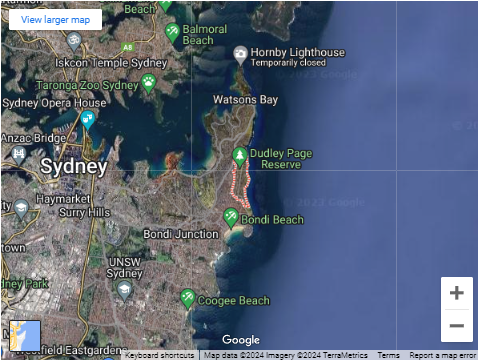Click the Iskcon Temple Sydney marker
Image resolution: width=478 pixels, height=360 pixels.
click(x=74, y=42)
